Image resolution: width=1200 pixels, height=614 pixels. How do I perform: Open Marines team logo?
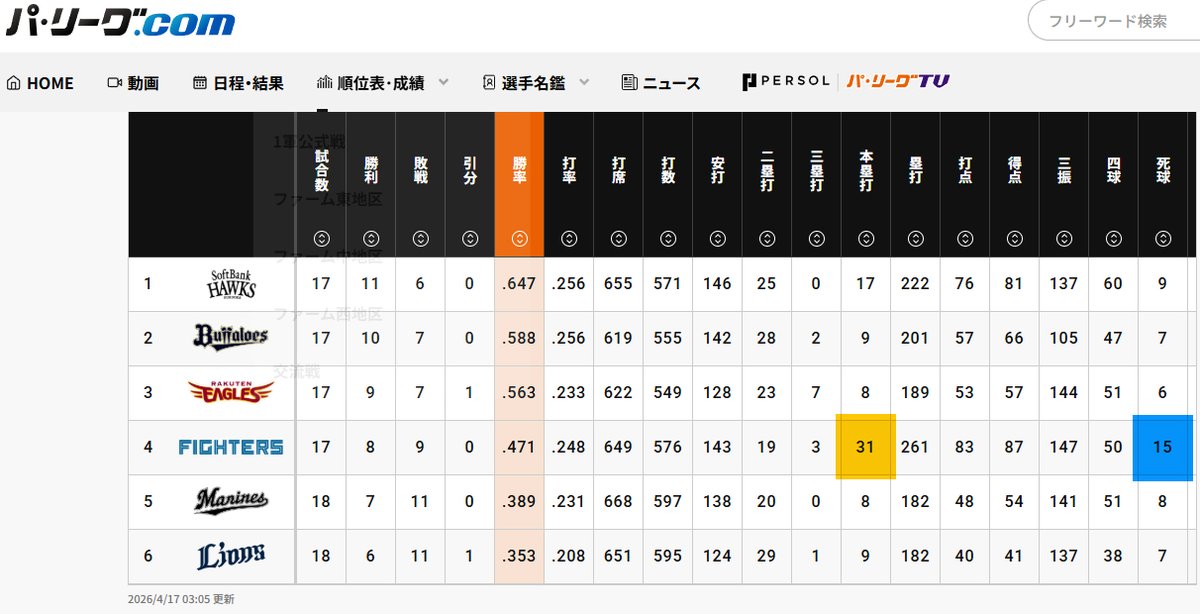[x=231, y=501]
